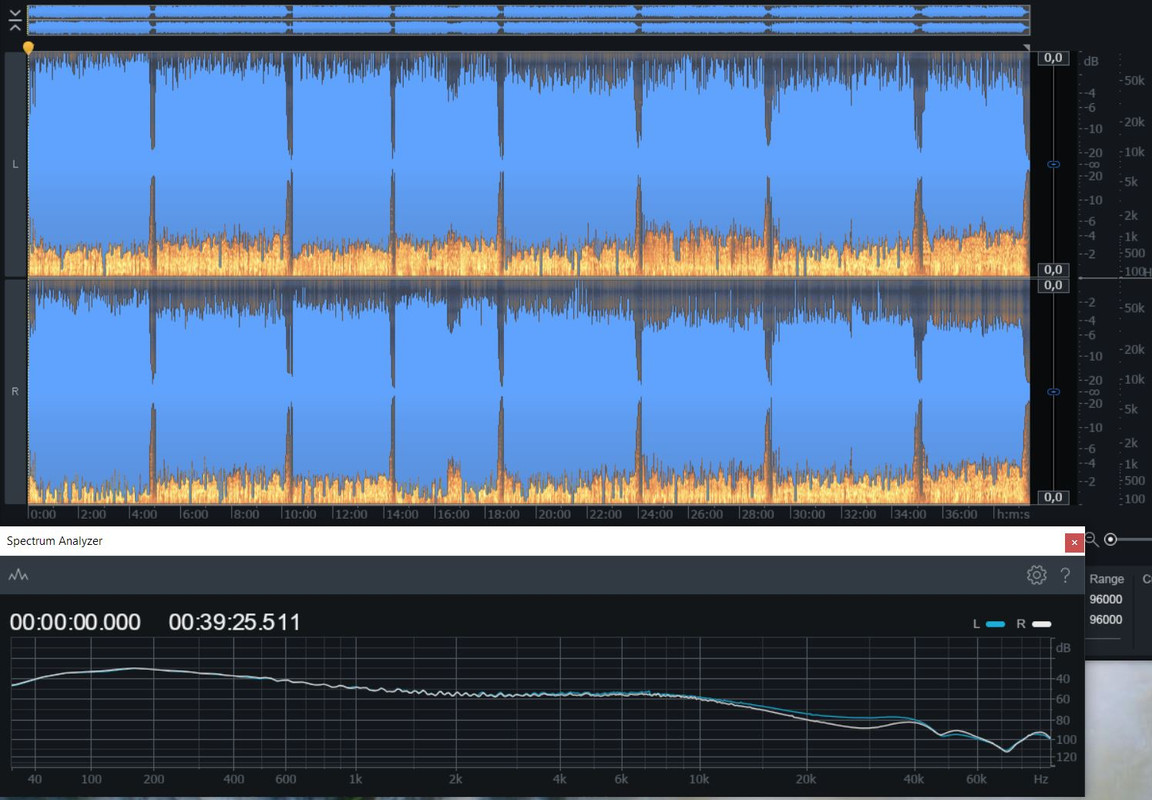Click the L legend blue color swatch
The image size is (1152, 800).
[996, 624]
